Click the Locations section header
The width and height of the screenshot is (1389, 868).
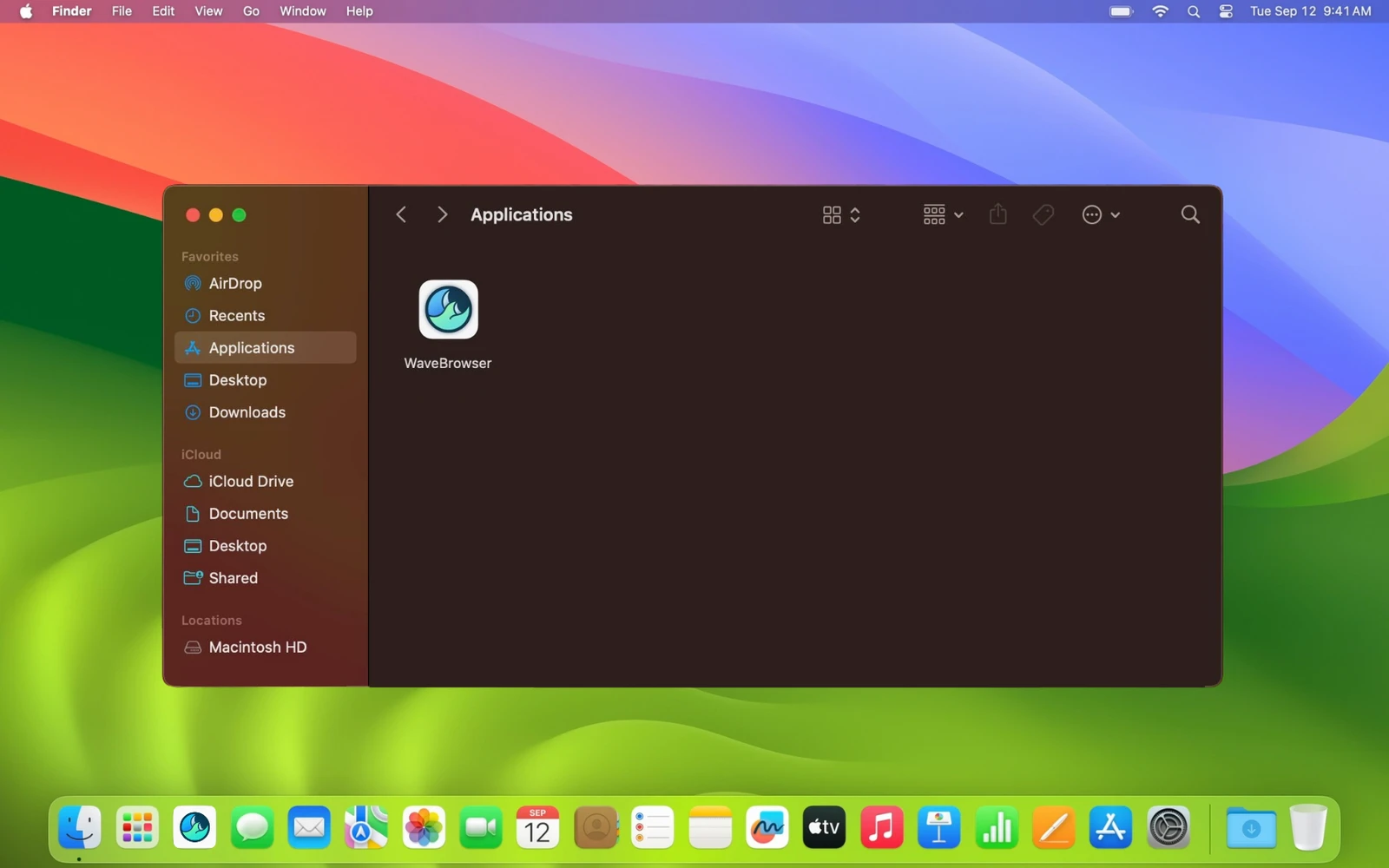tap(212, 620)
